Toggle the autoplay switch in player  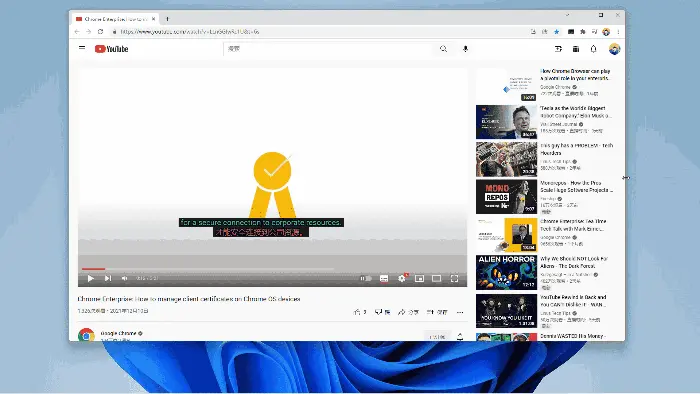tap(366, 278)
